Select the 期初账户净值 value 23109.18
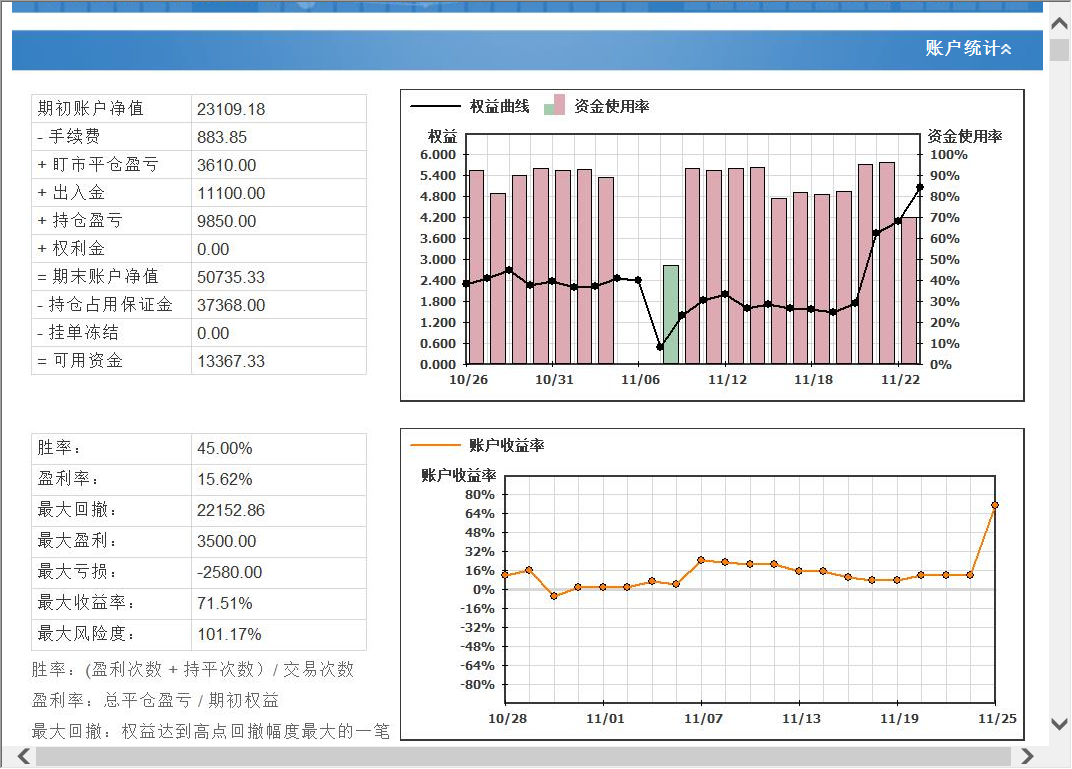Screen dimensions: 1072x769 [x=231, y=109]
